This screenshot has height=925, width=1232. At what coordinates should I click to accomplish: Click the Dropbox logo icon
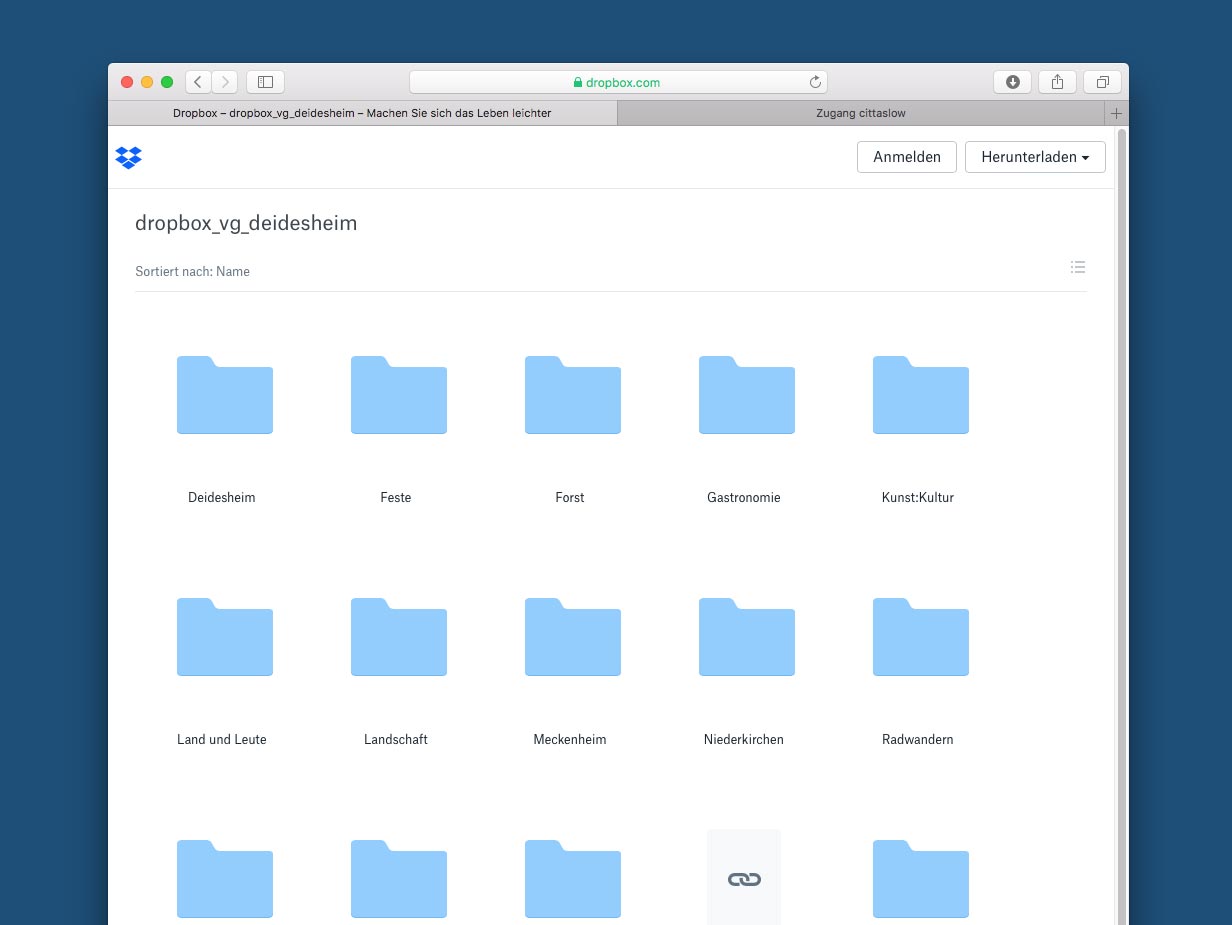[x=128, y=157]
